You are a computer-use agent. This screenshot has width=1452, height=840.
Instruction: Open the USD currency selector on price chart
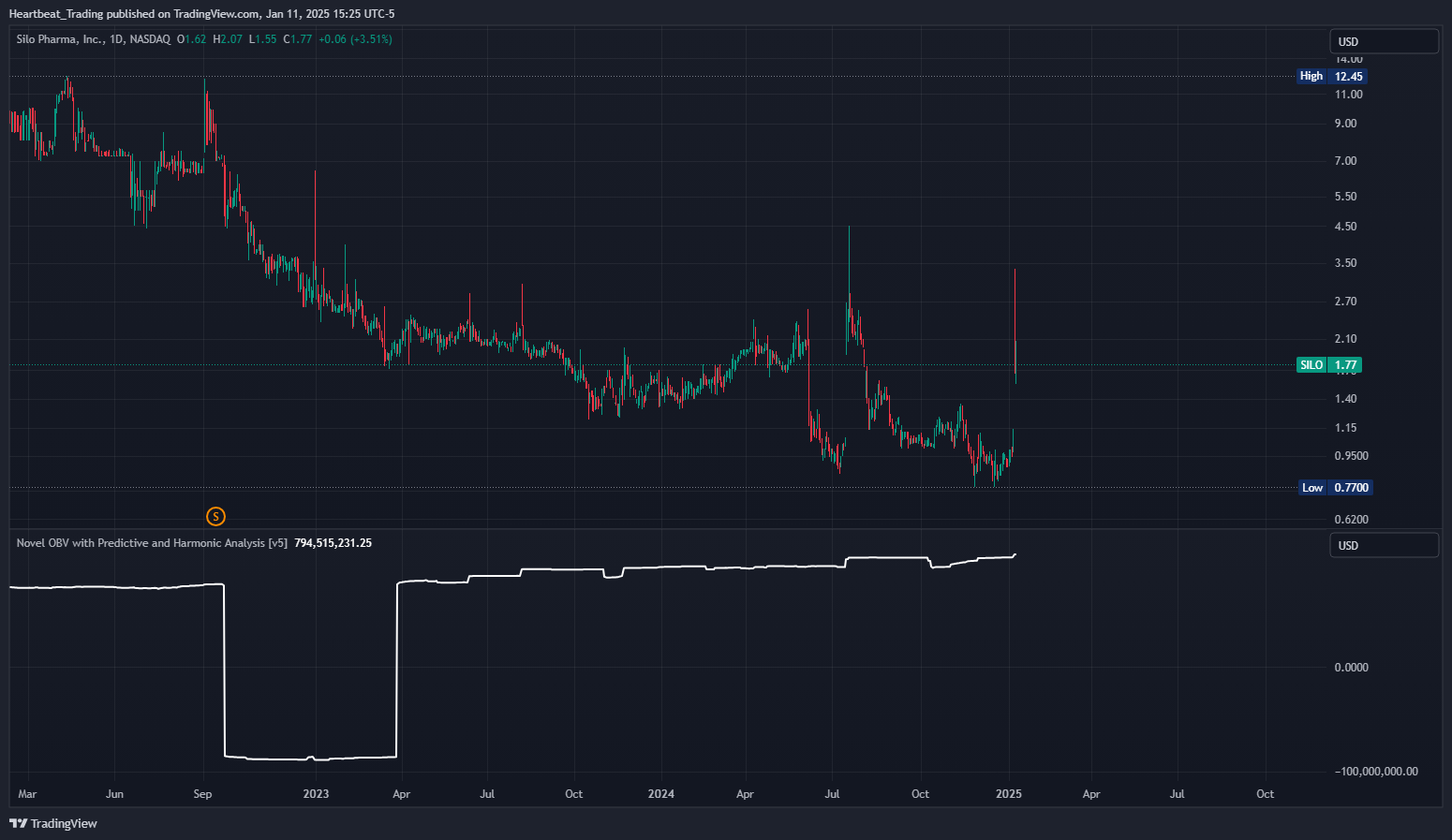[1384, 41]
